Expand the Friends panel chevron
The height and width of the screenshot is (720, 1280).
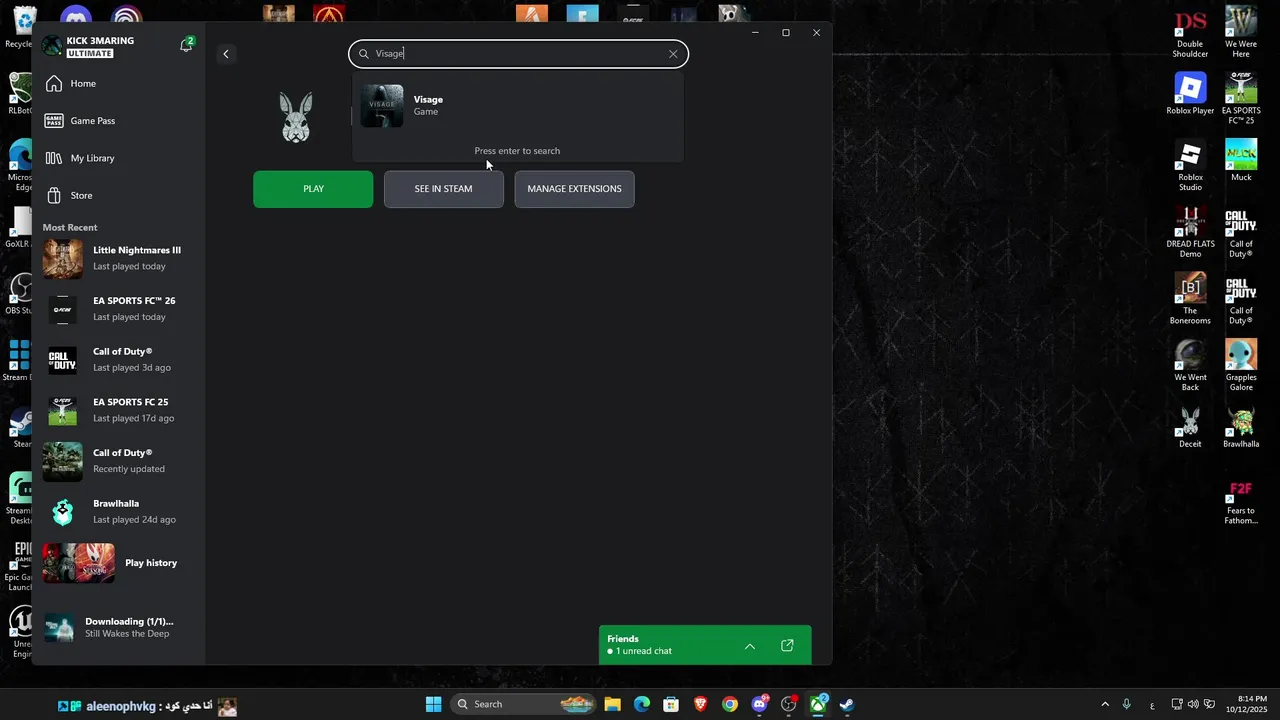(x=750, y=646)
